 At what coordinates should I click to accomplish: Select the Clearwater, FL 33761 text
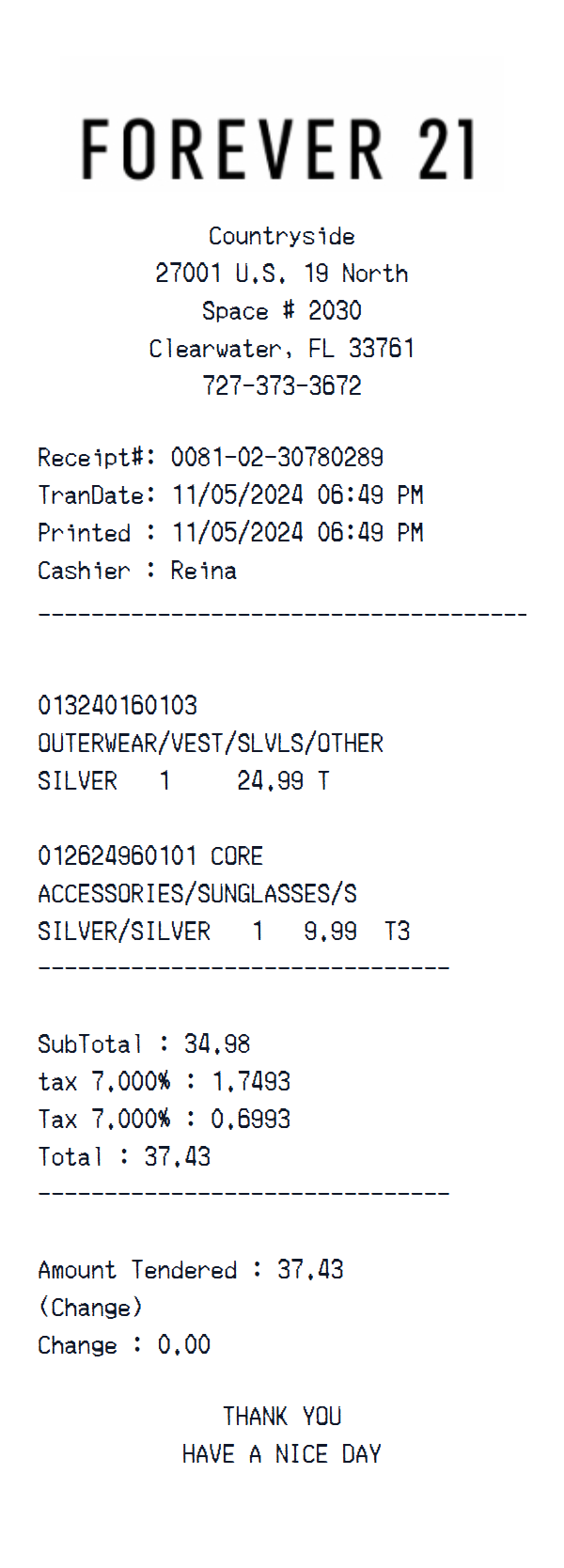[x=281, y=349]
